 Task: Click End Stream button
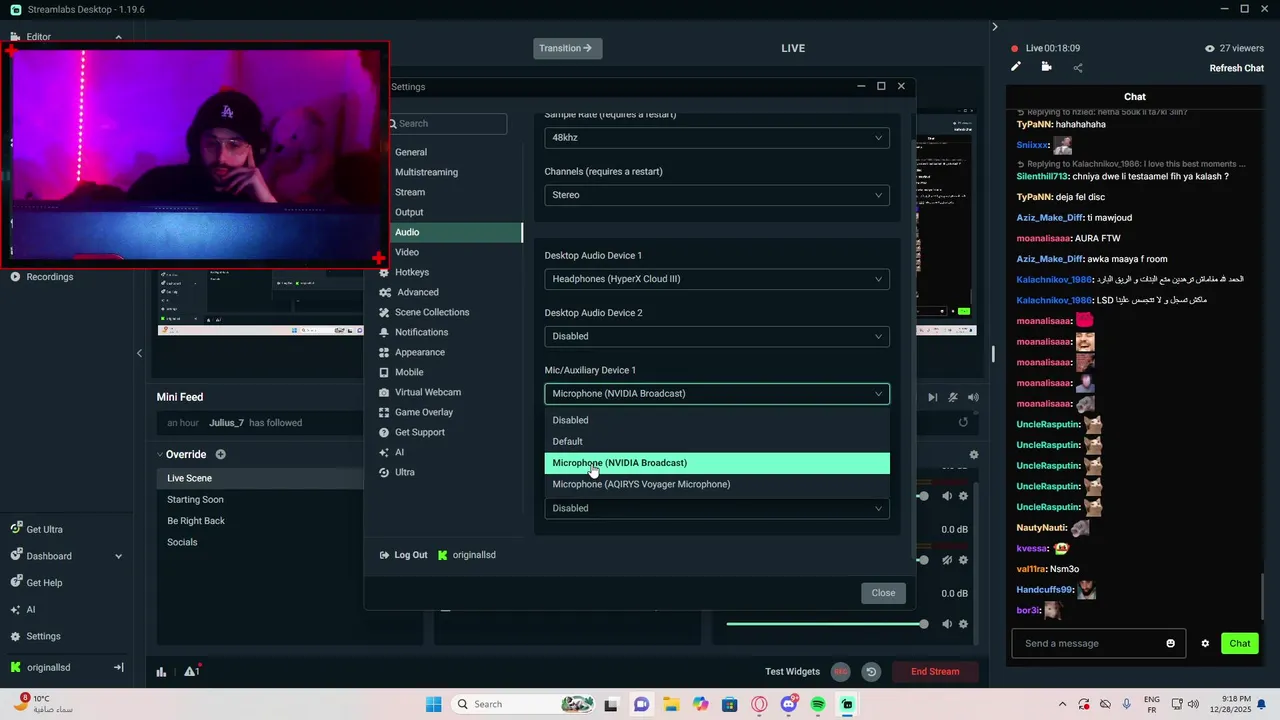click(x=935, y=672)
